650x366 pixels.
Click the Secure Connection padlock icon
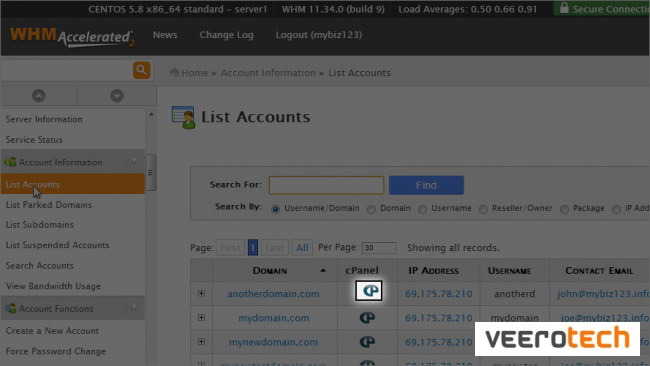[x=564, y=8]
